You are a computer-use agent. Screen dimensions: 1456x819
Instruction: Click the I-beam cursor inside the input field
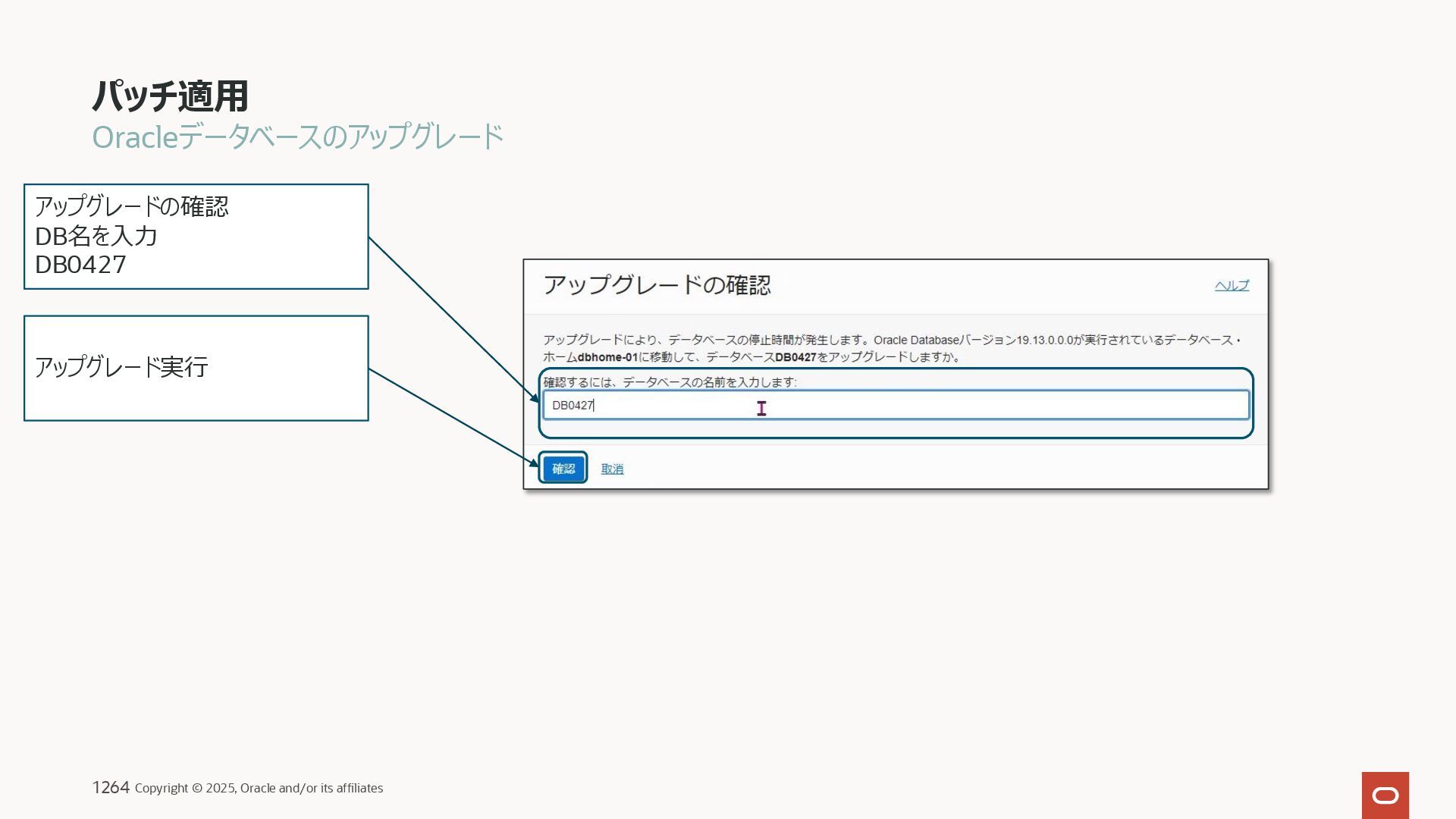coord(761,409)
